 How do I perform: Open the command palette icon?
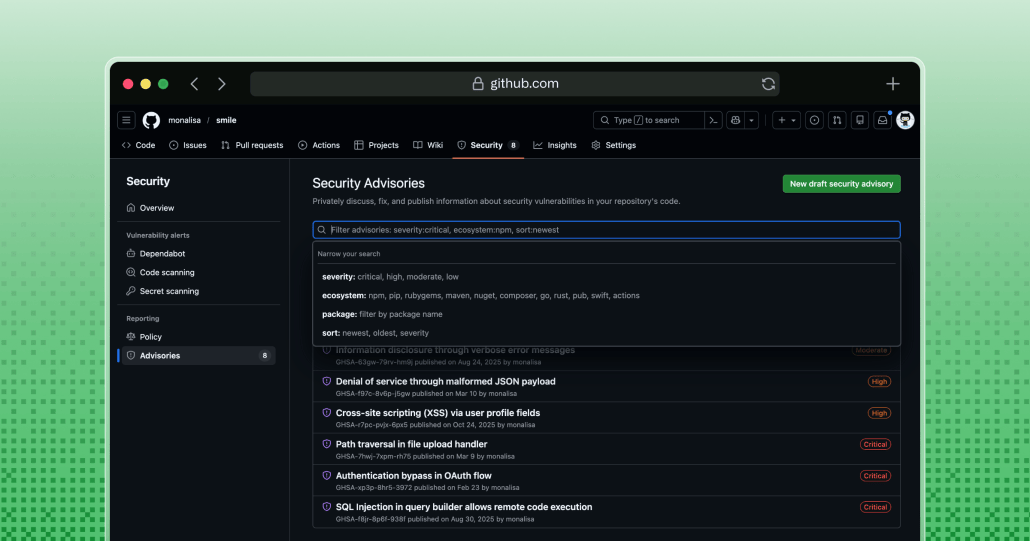click(x=713, y=120)
